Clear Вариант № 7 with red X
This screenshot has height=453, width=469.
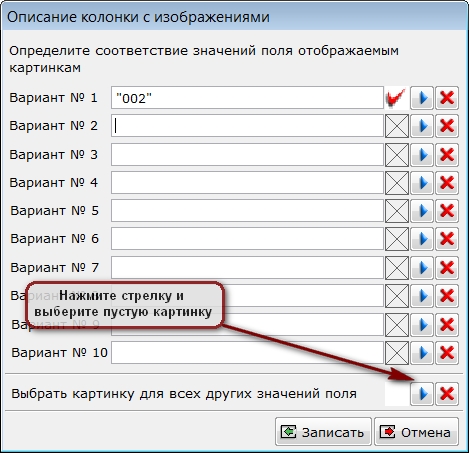click(447, 268)
